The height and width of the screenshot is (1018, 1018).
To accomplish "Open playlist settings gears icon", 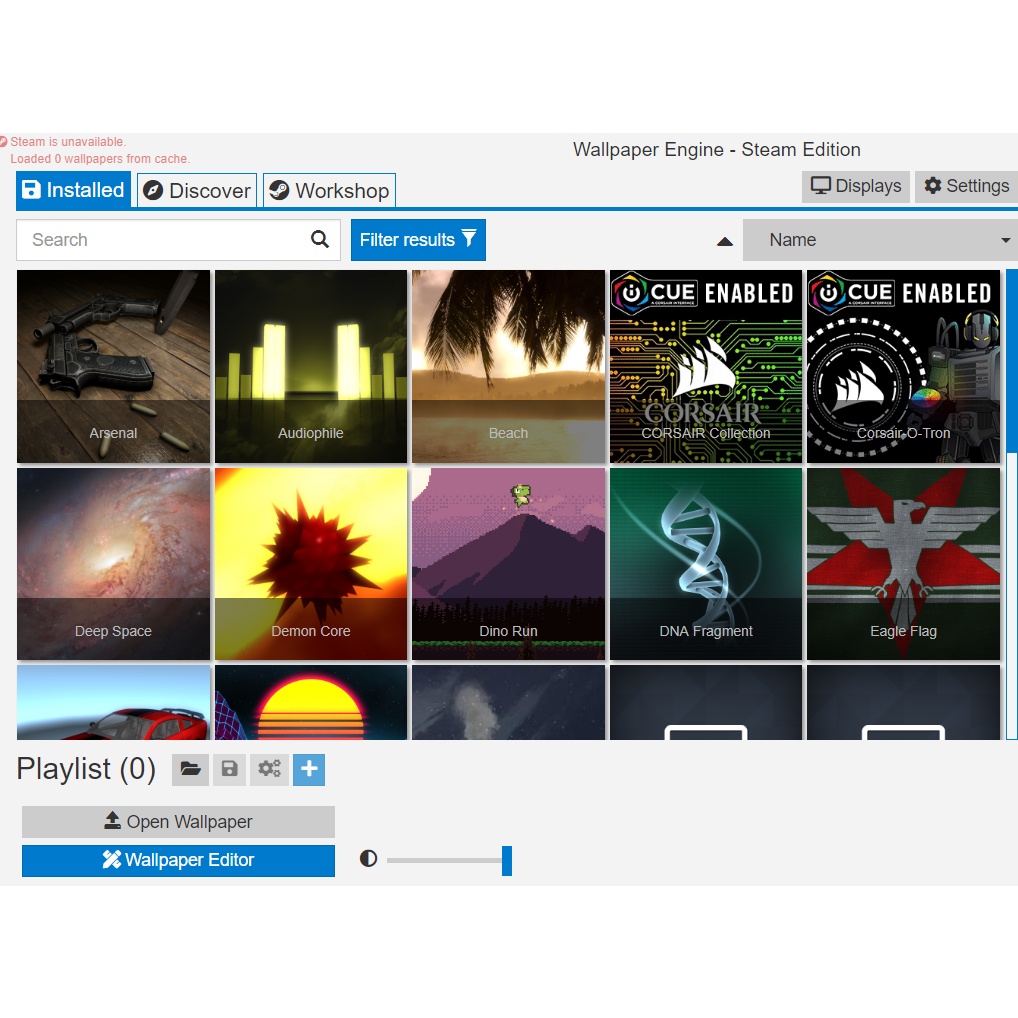I will coord(269,769).
